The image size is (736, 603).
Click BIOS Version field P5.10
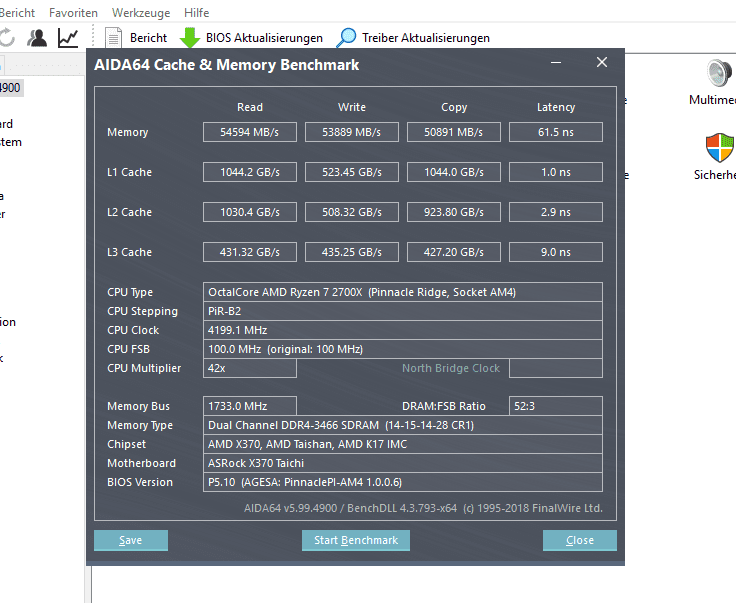[x=403, y=482]
